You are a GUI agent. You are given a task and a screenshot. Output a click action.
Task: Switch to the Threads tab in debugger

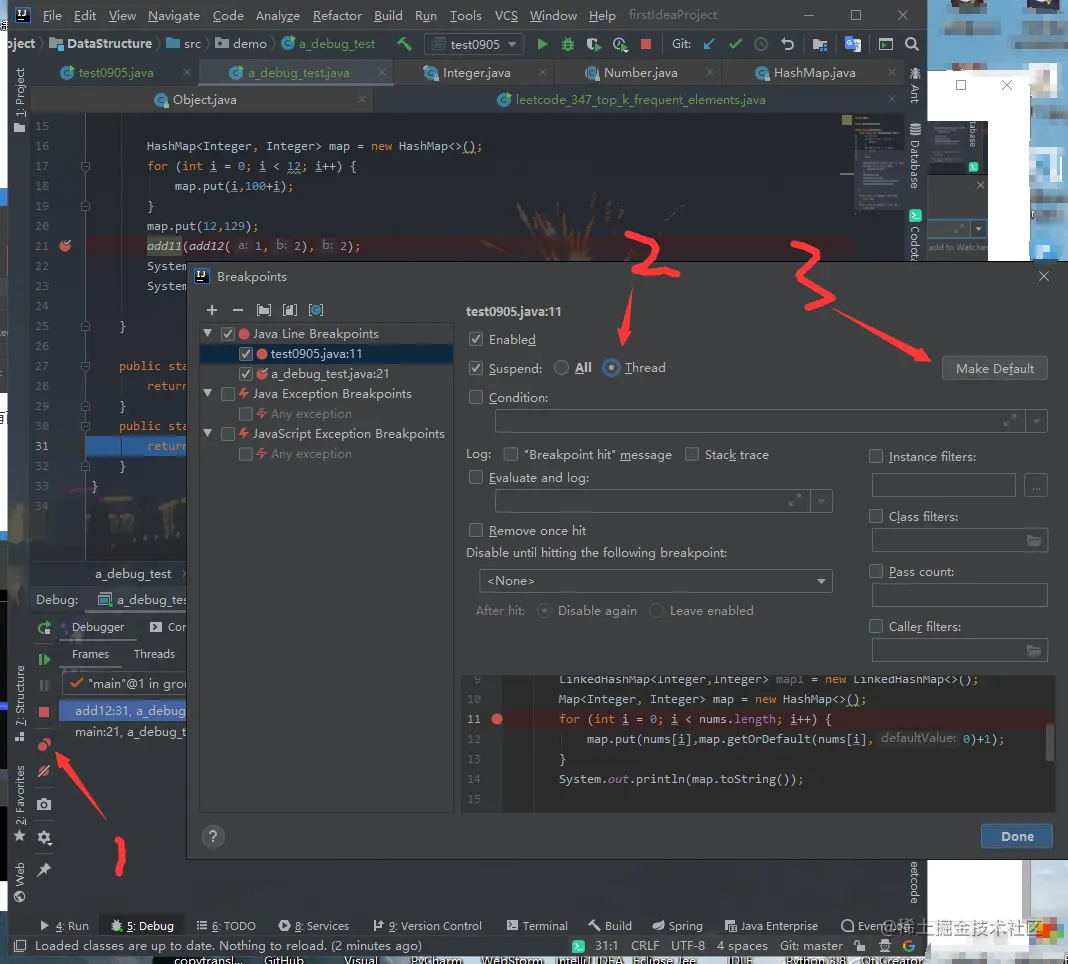[154, 654]
